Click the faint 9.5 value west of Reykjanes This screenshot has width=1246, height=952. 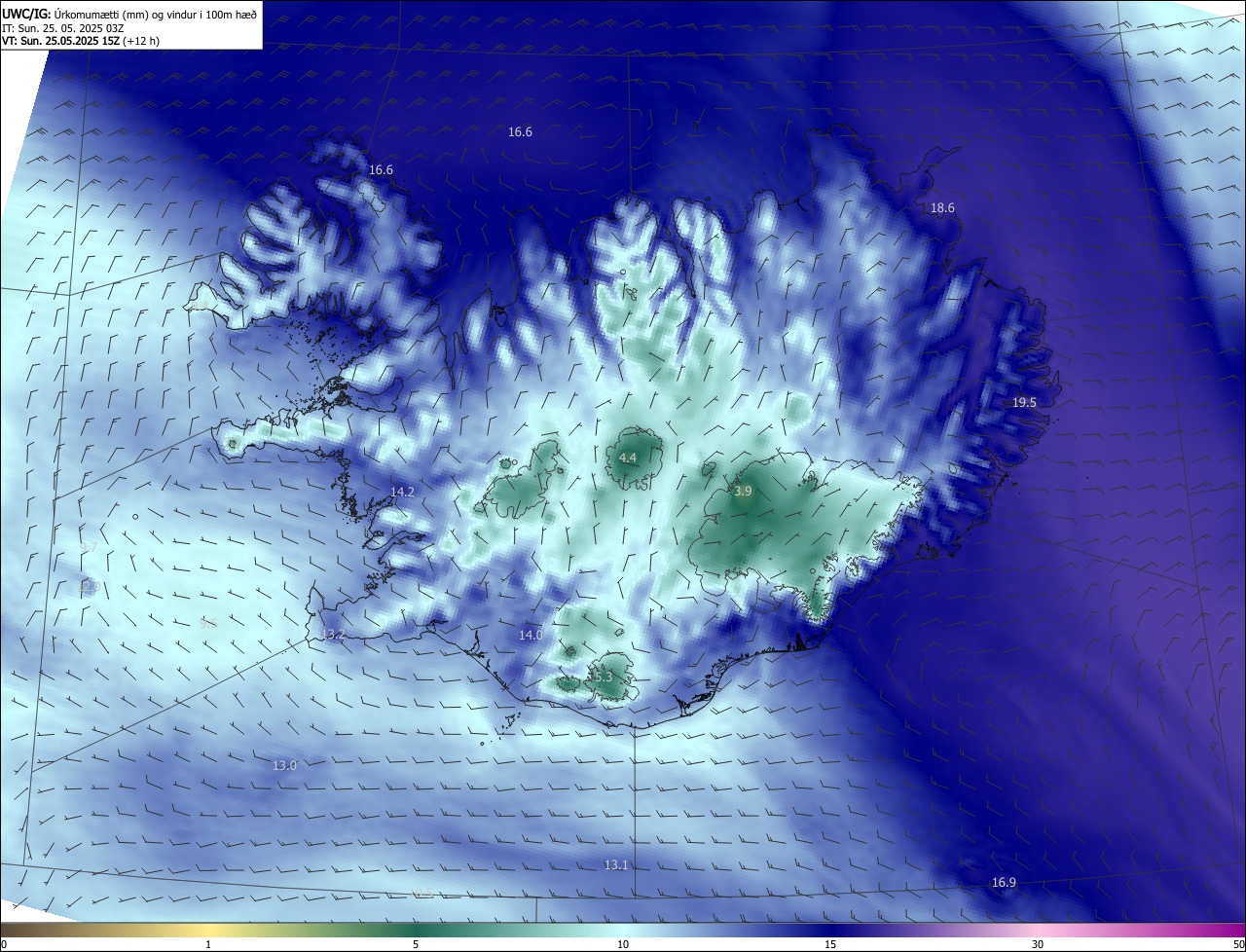[207, 623]
